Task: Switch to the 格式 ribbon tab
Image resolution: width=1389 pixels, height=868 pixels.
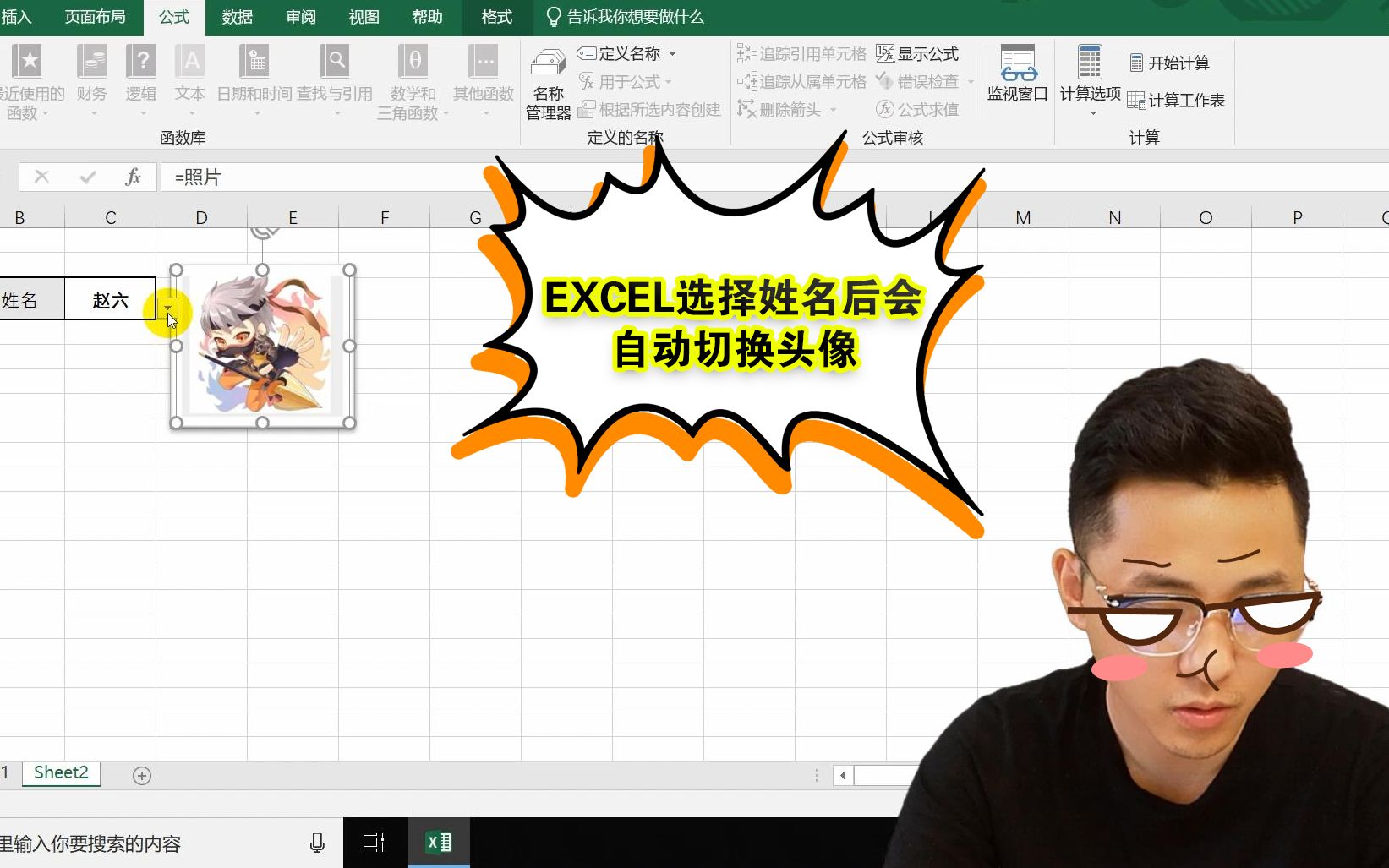Action: pos(497,17)
